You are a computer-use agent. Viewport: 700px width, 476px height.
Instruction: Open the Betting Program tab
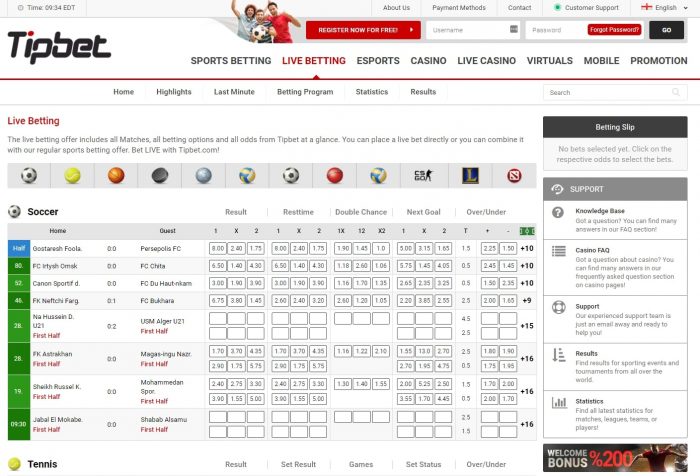coord(305,92)
